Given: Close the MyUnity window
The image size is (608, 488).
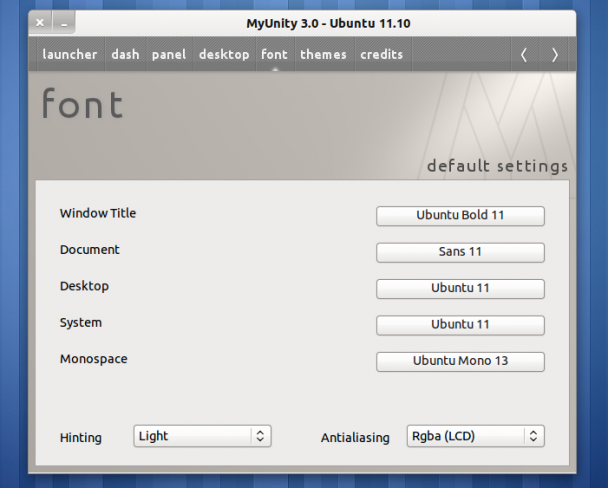Looking at the screenshot, I should [40, 23].
